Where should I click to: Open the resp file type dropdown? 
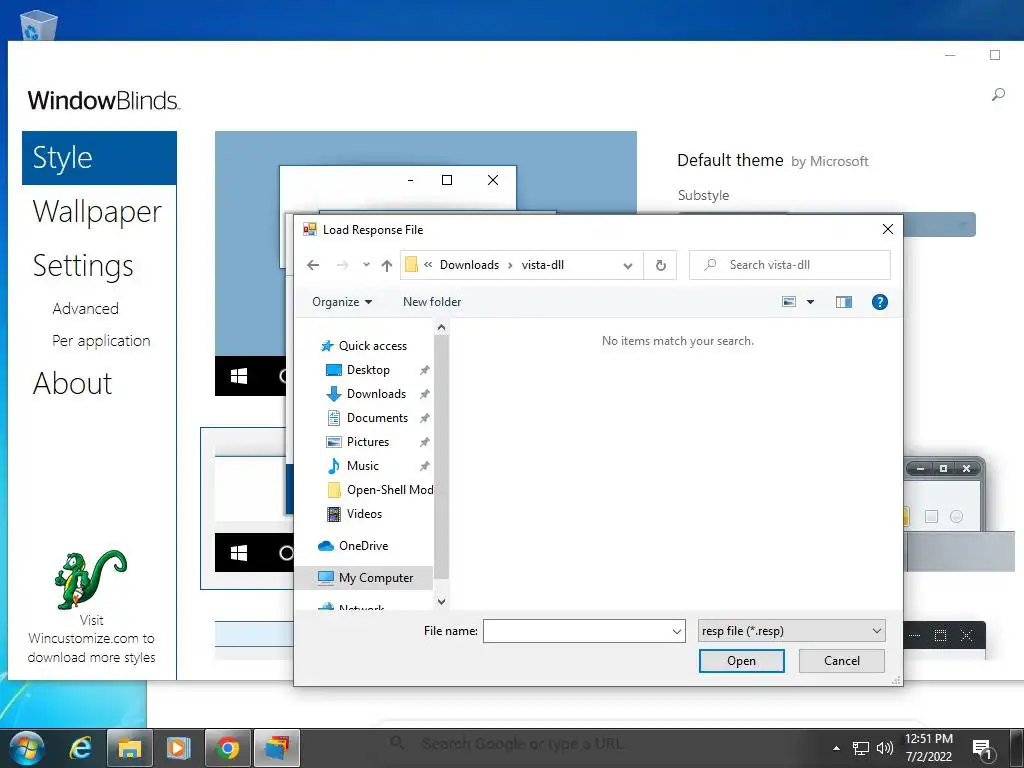pos(792,631)
